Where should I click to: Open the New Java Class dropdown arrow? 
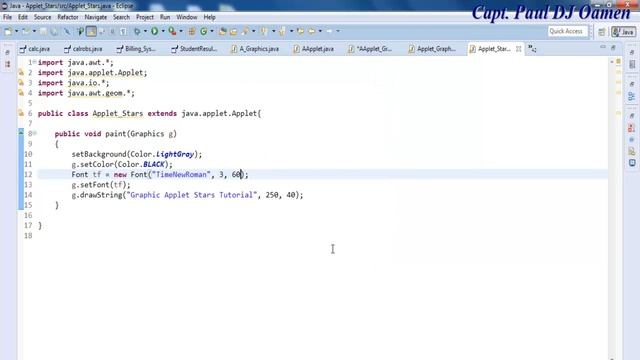pyautogui.click(x=212, y=31)
